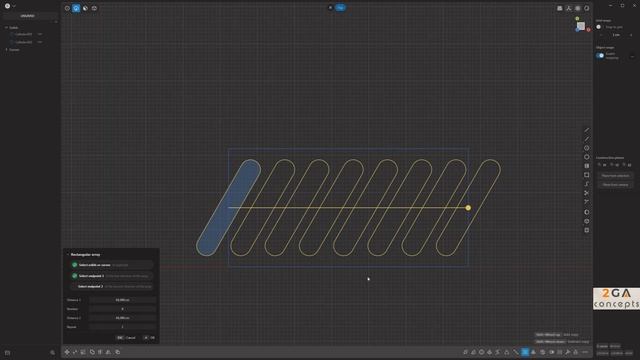
Task: Select the XZ construction plane option
Action: click(x=627, y=165)
